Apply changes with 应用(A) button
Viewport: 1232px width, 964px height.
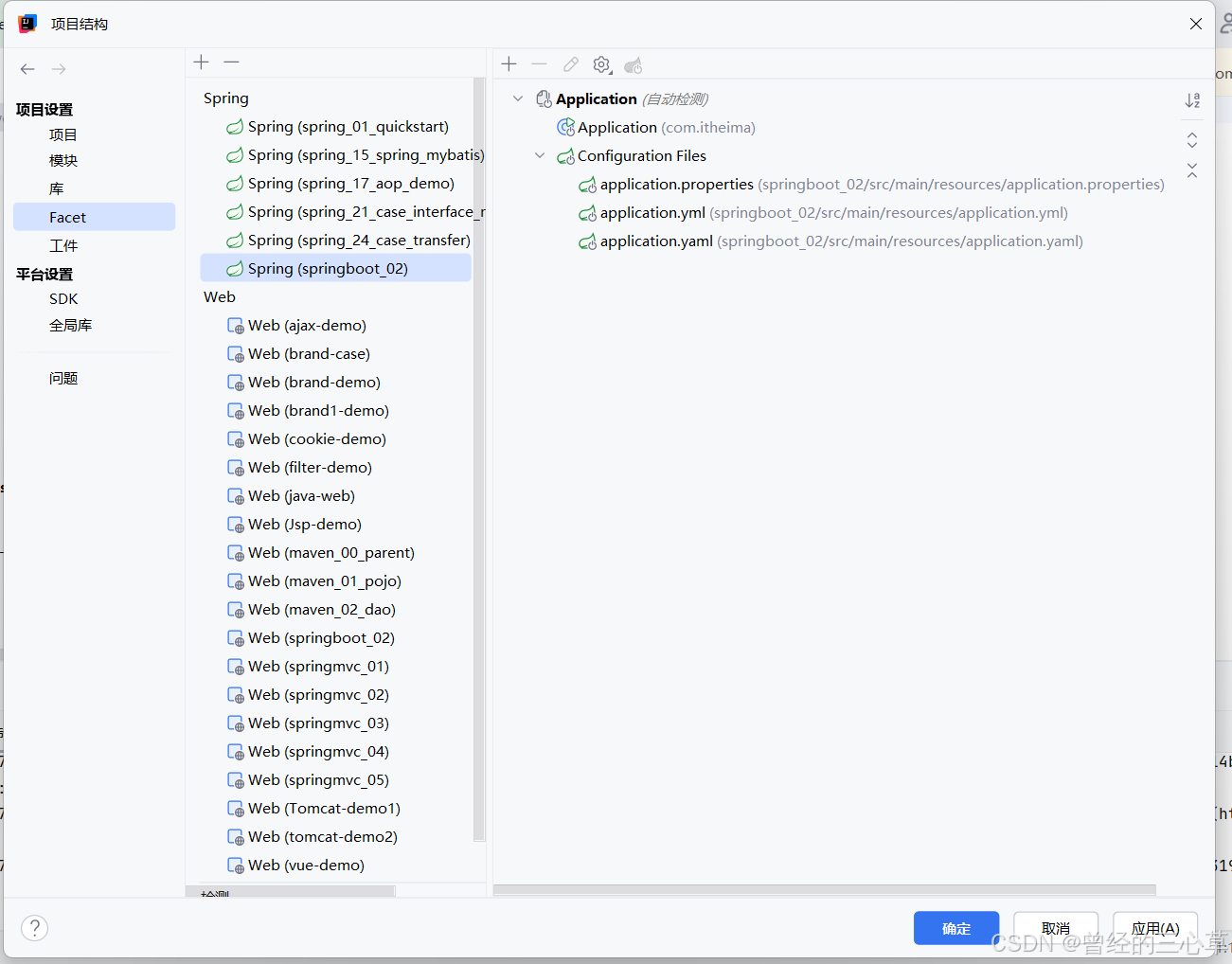(1155, 928)
